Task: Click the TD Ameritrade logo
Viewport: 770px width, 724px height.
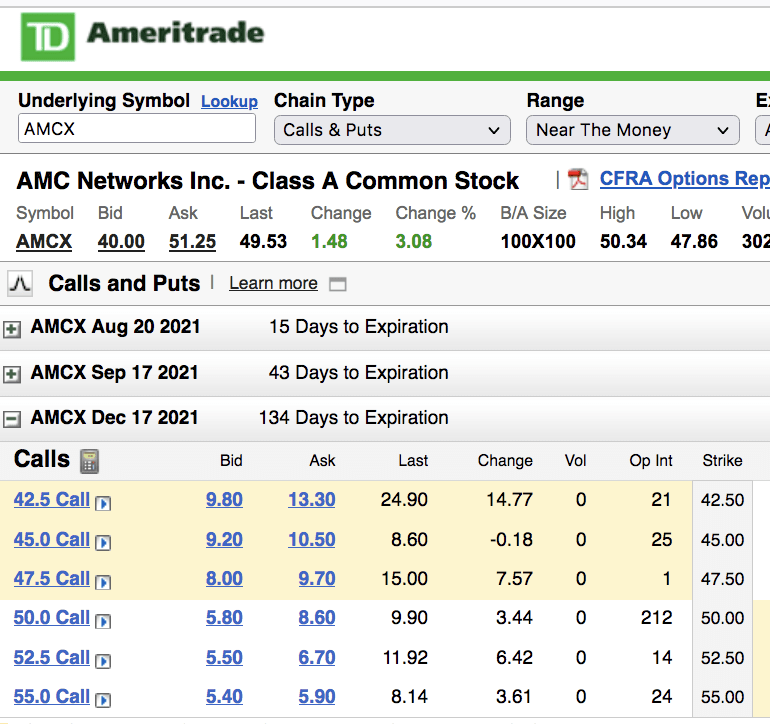Action: click(x=142, y=37)
